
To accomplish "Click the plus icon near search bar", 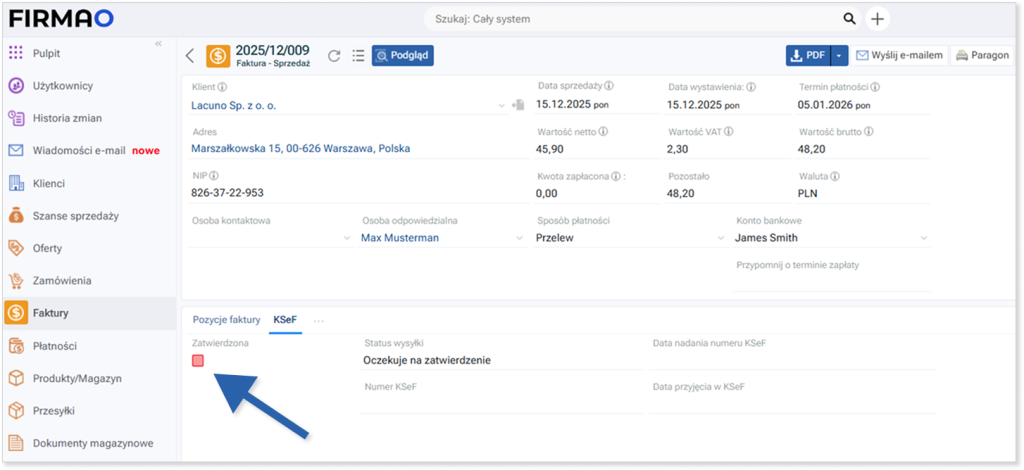I will 877,19.
